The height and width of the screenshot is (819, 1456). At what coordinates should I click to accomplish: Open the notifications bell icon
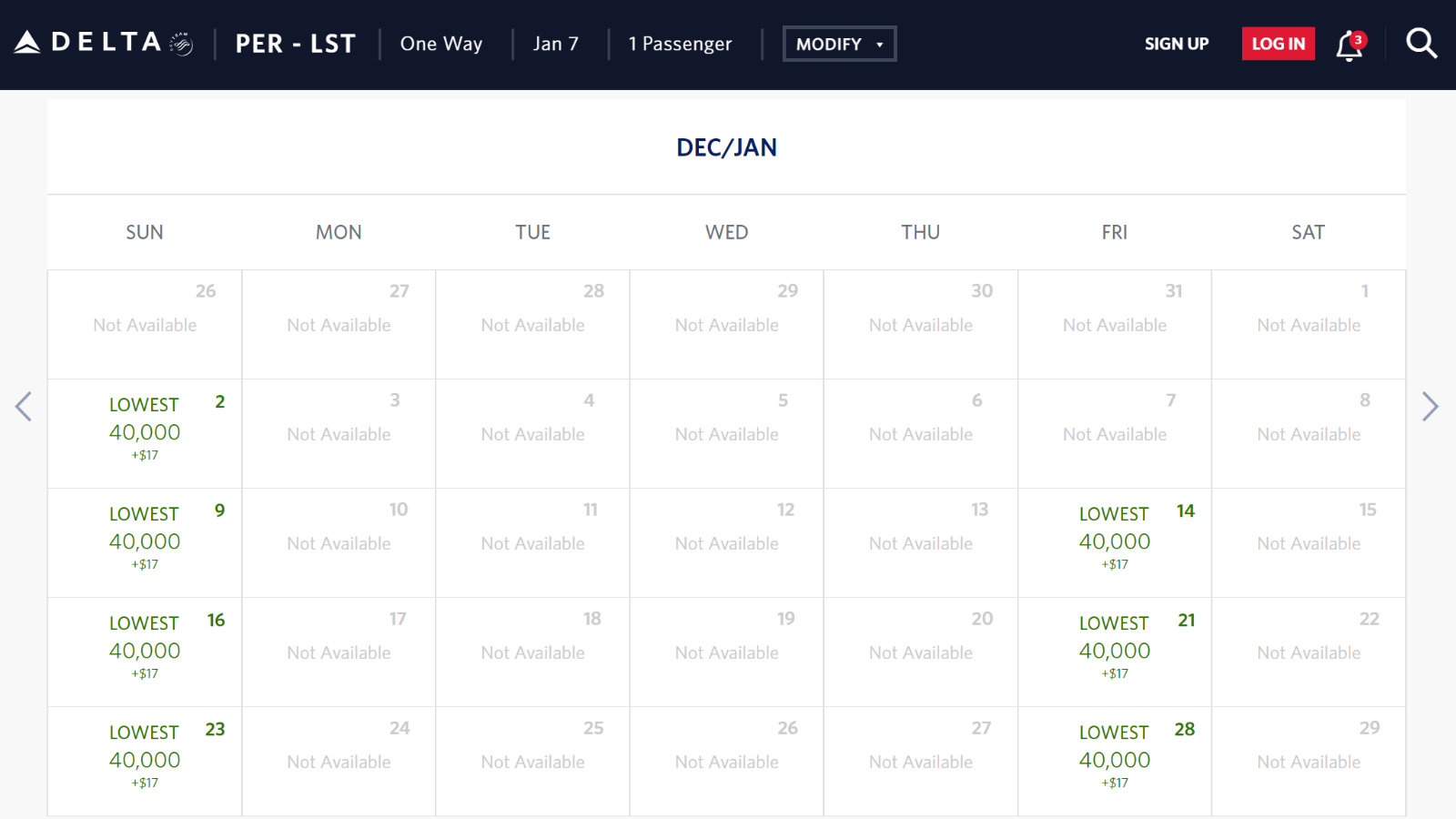(x=1350, y=45)
